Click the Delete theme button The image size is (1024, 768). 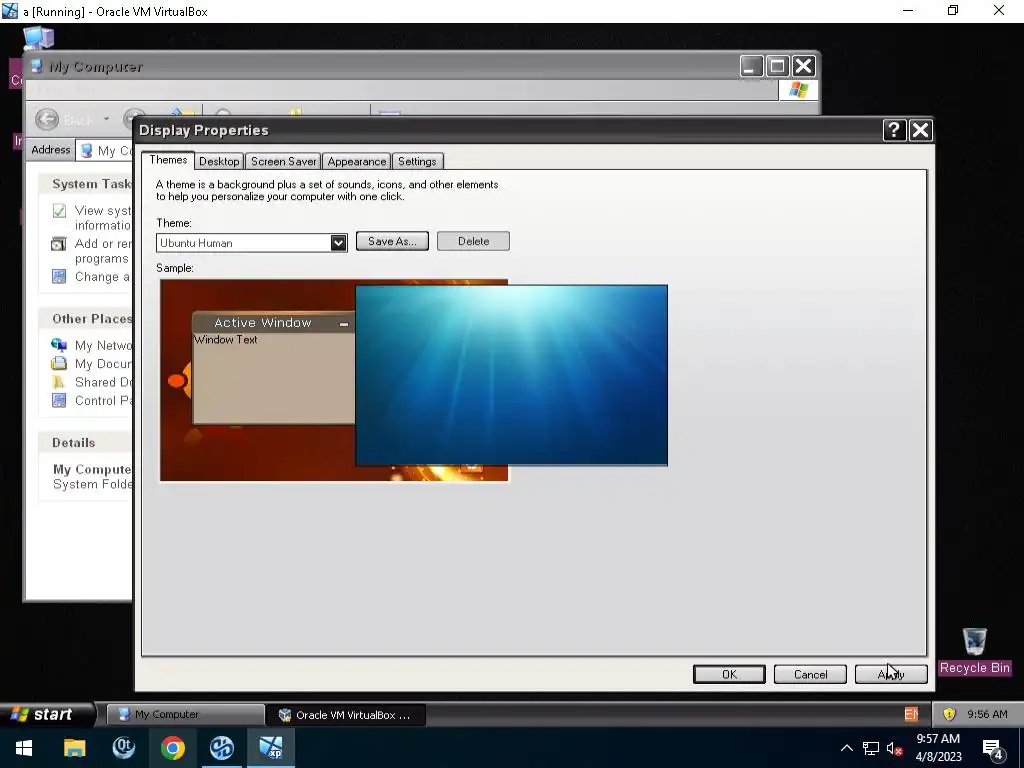473,241
